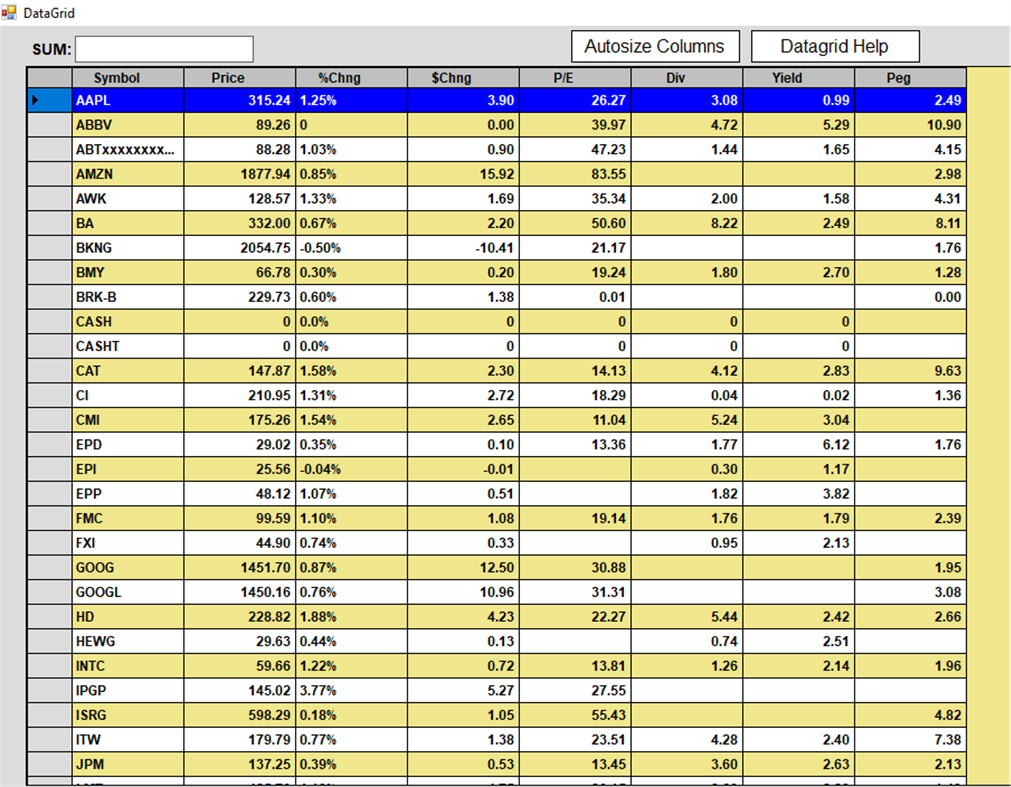Select BKNG $Chng value -10.41
The image size is (1011, 787).
click(x=463, y=248)
